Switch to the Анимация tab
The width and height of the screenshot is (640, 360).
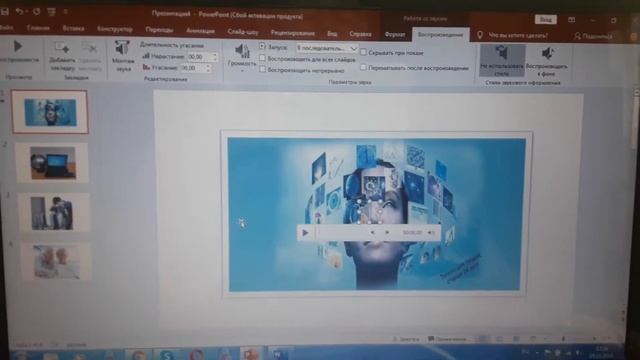[200, 31]
